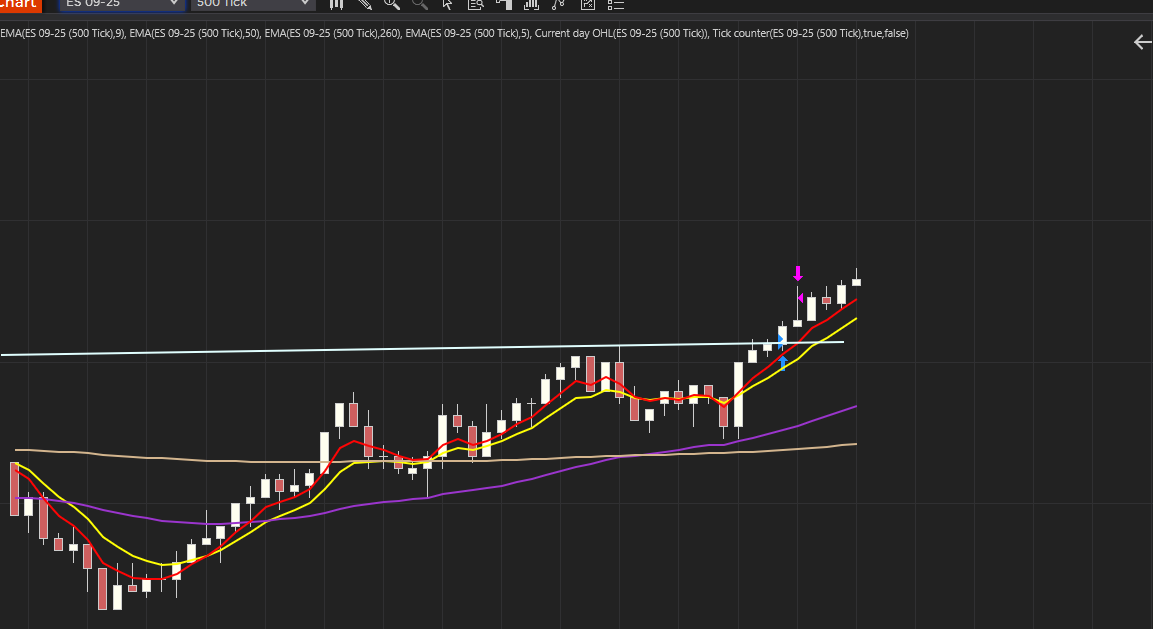Open the data box icon
Viewport: 1153px width, 629px height.
tap(476, 4)
